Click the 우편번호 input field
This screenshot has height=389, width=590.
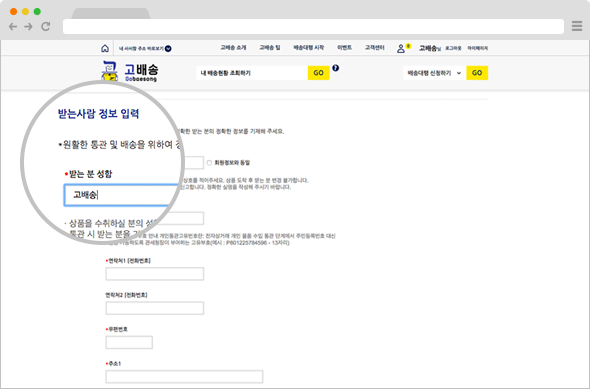tap(129, 342)
